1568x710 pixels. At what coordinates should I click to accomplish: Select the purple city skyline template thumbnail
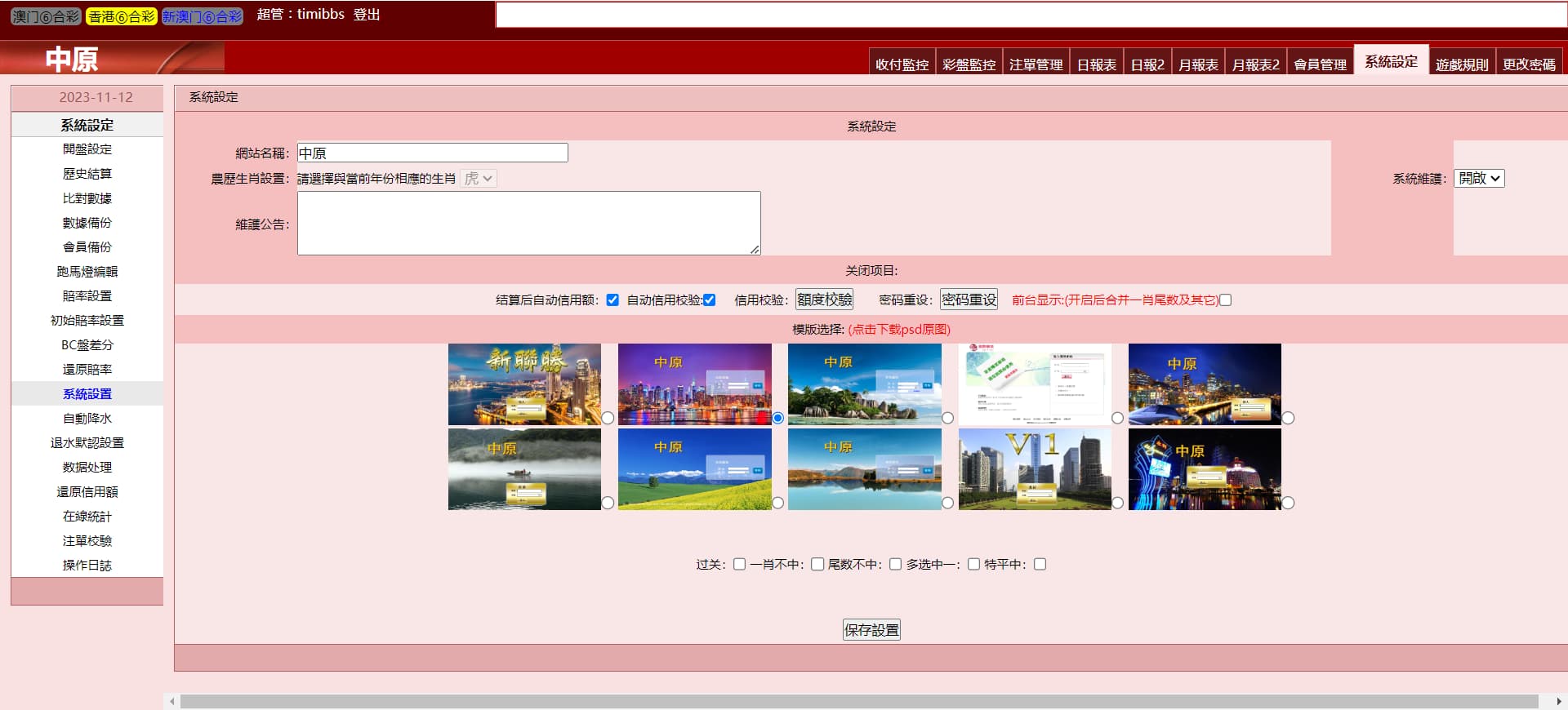tap(694, 384)
